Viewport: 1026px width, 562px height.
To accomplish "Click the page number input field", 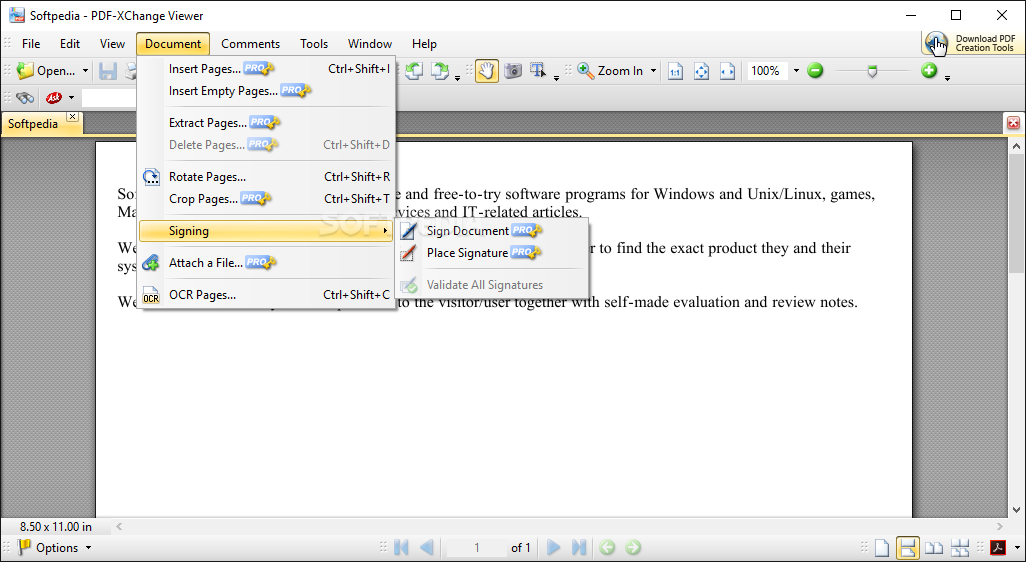I will coord(477,548).
